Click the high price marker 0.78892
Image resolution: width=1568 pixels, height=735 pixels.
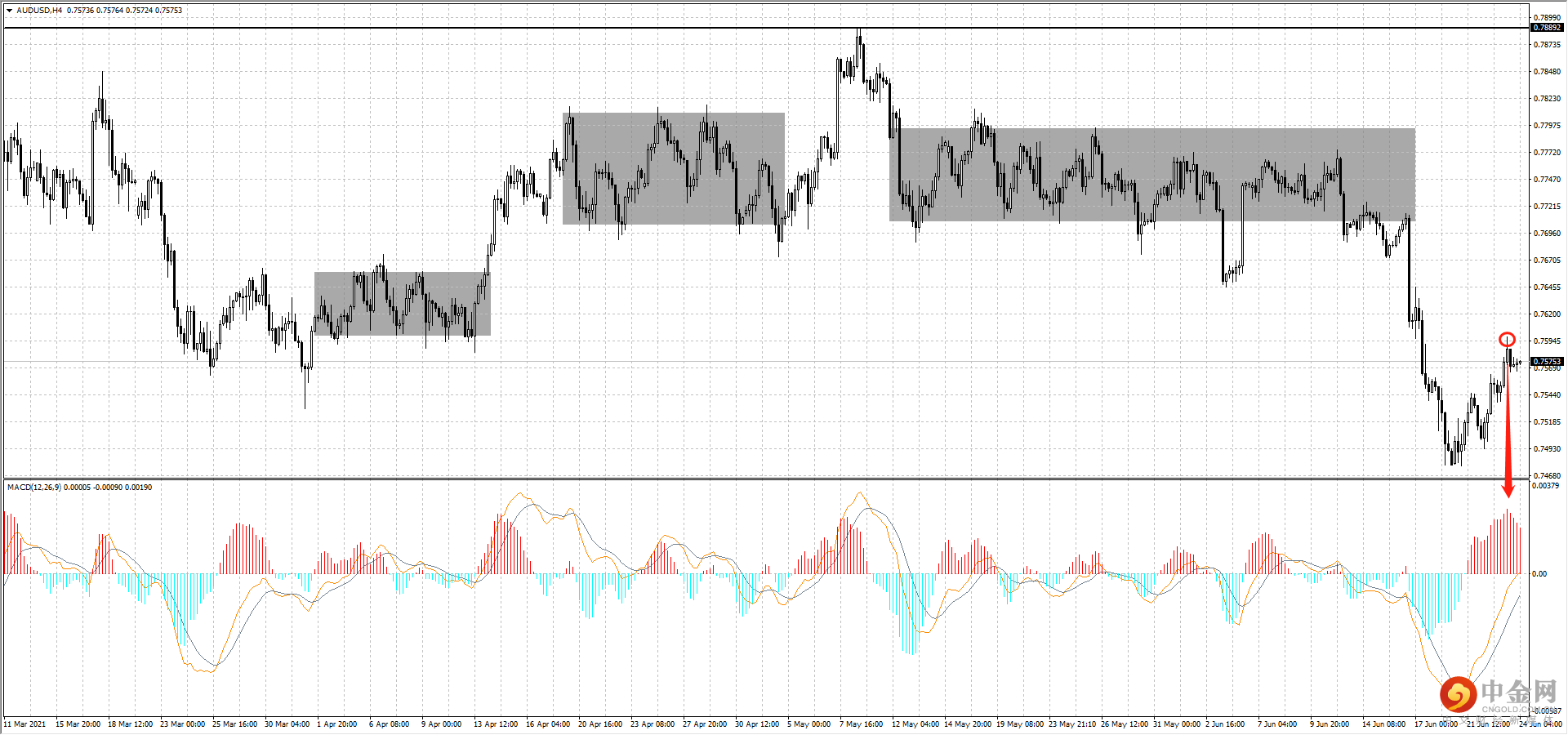point(1548,28)
